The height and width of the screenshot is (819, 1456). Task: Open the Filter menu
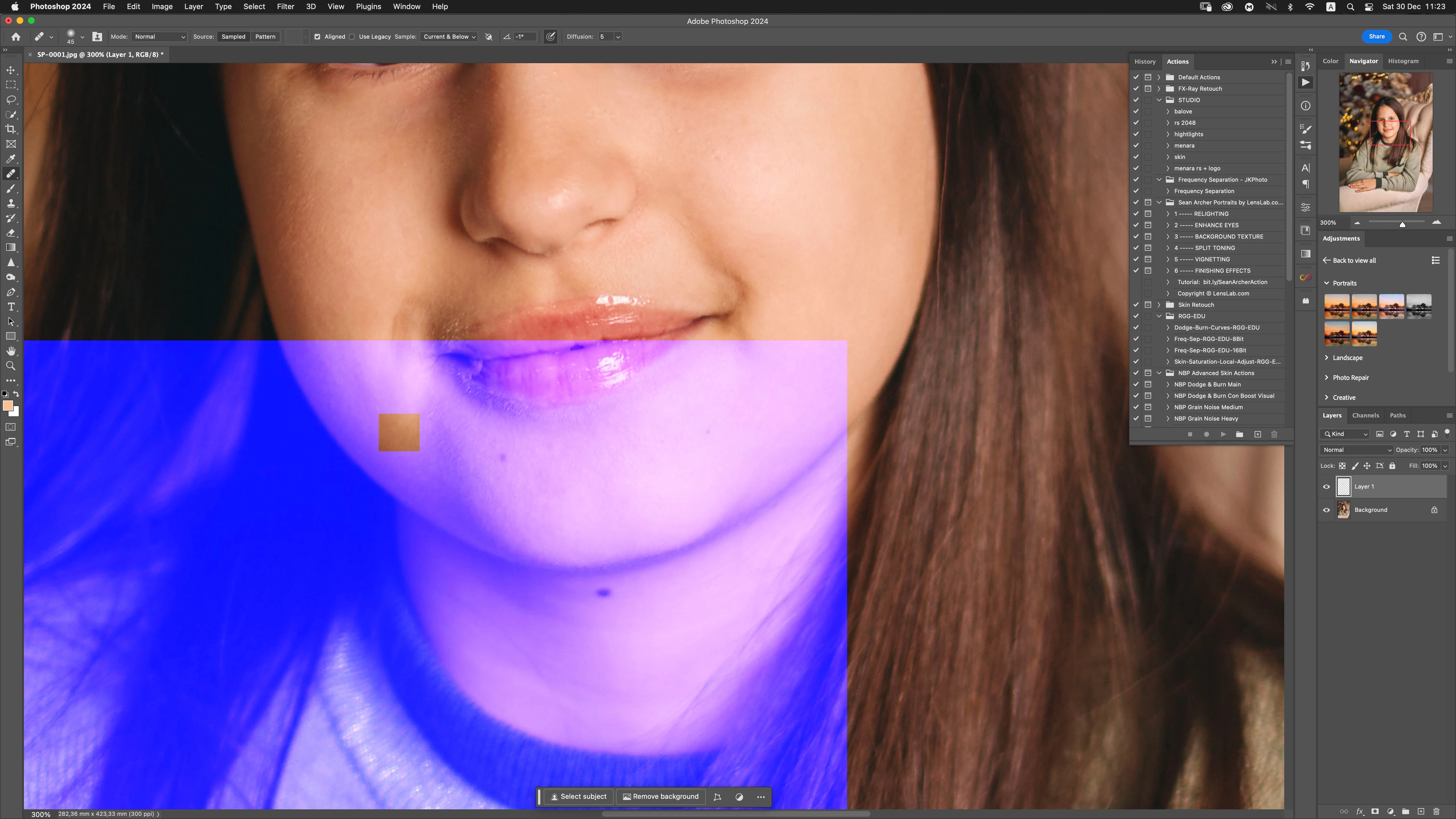tap(286, 6)
